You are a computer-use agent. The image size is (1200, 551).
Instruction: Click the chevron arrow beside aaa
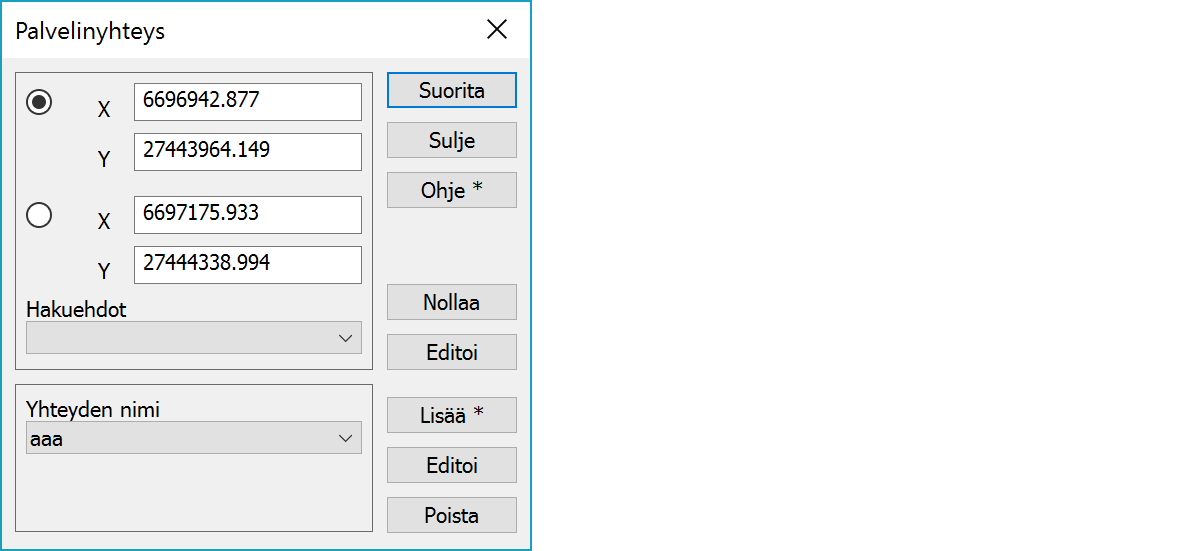(x=346, y=438)
